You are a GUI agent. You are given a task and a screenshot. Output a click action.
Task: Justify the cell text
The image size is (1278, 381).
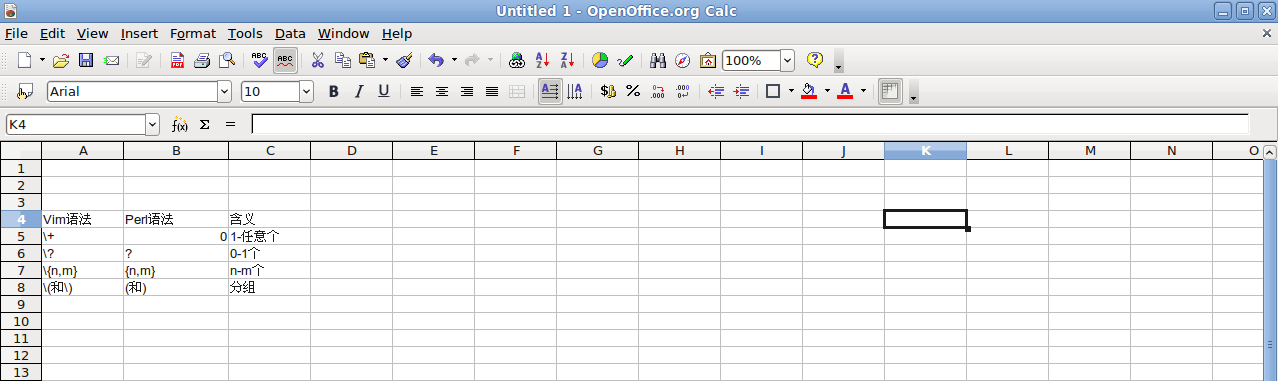[x=492, y=92]
